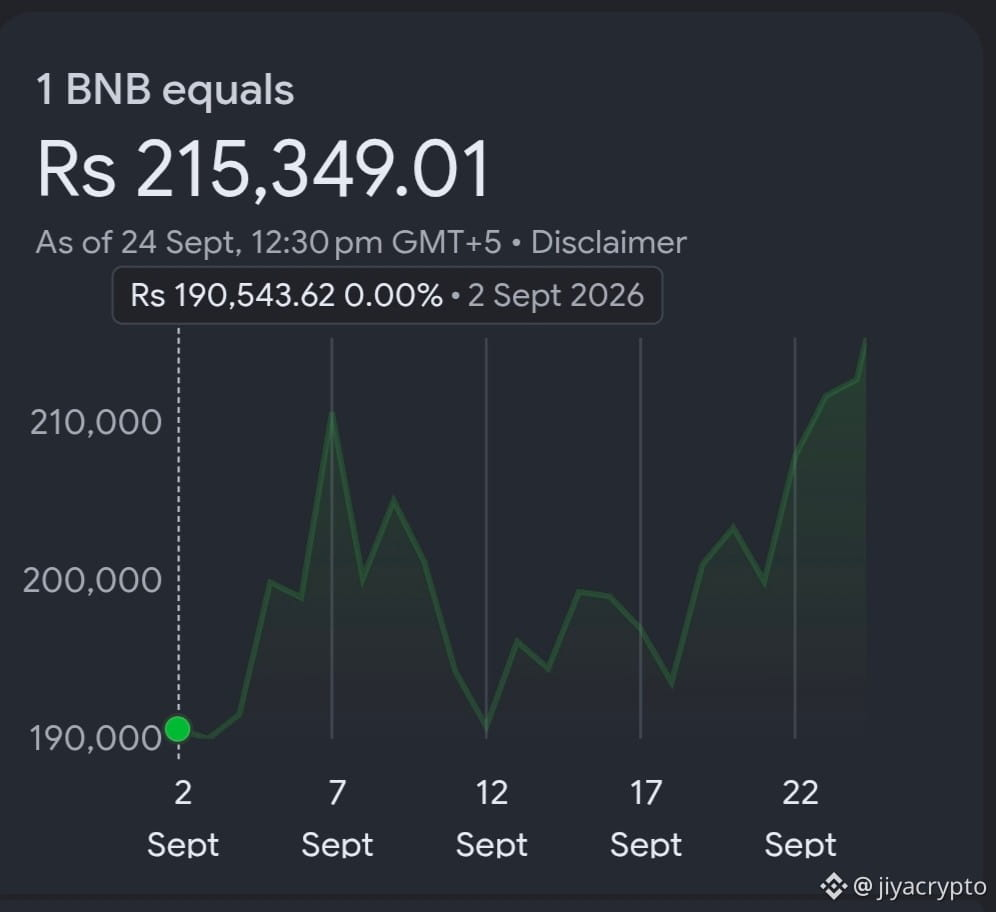Click the Rs 190,543.62 tooltip box
Viewport: 996px width, 912px height.
click(x=387, y=295)
